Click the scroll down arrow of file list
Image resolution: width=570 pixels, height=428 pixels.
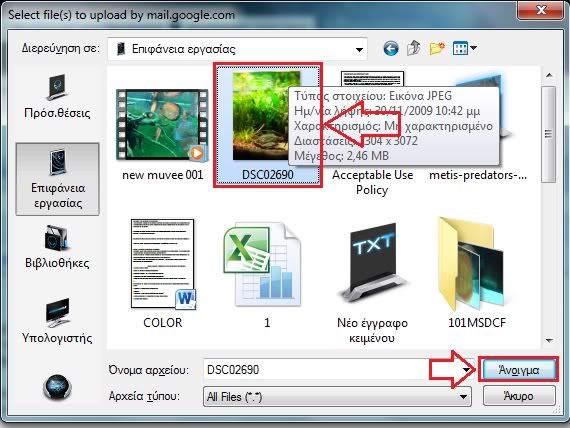click(x=549, y=340)
